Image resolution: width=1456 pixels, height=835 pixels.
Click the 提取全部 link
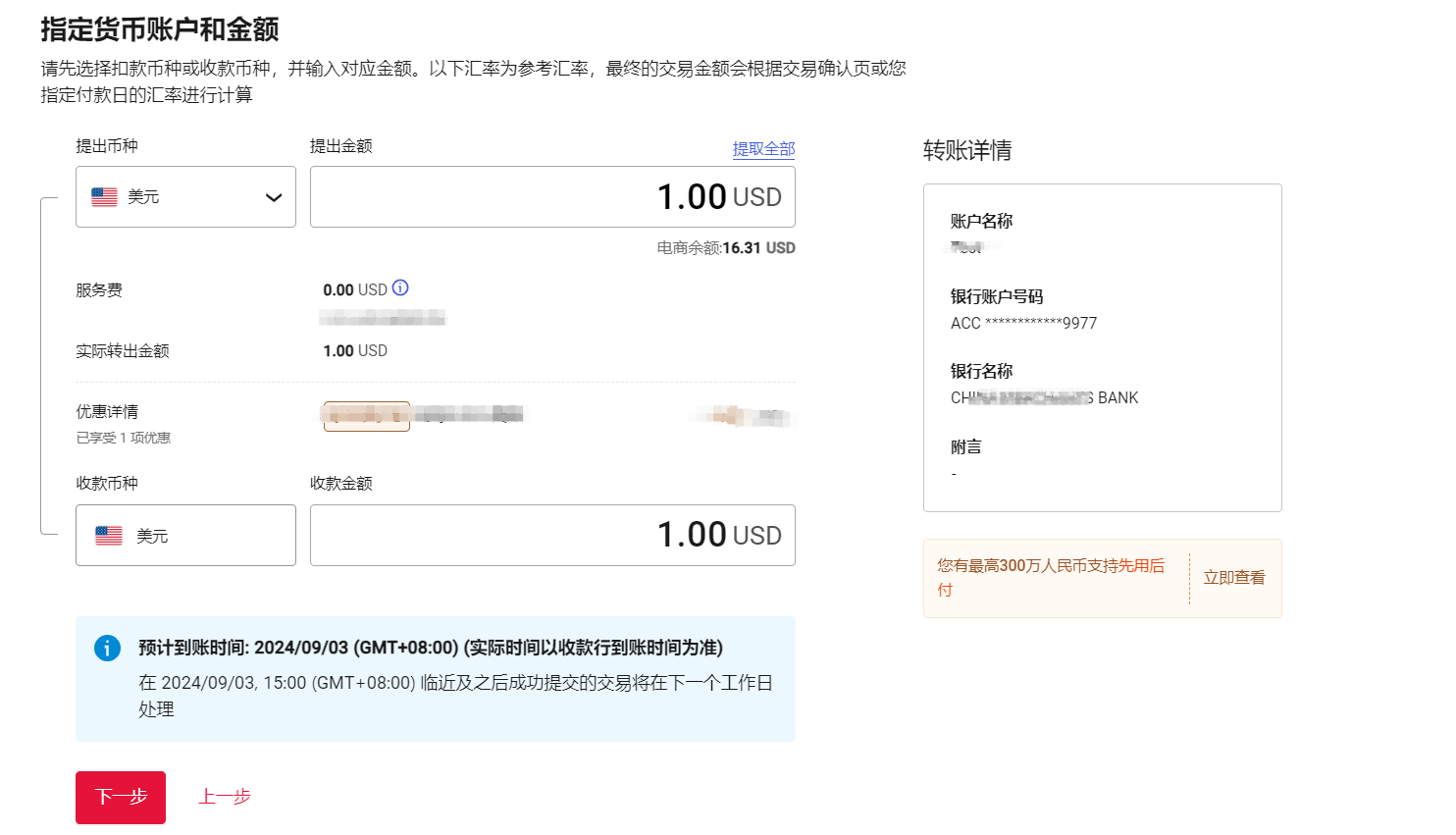point(763,149)
